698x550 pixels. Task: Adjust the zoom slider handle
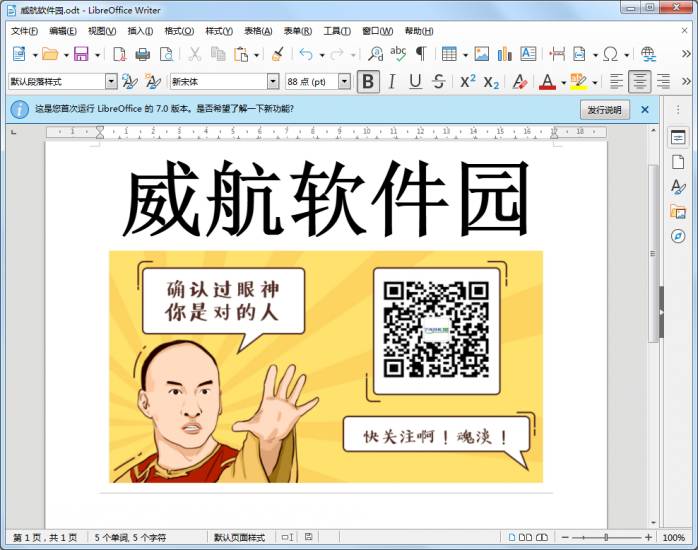point(606,538)
